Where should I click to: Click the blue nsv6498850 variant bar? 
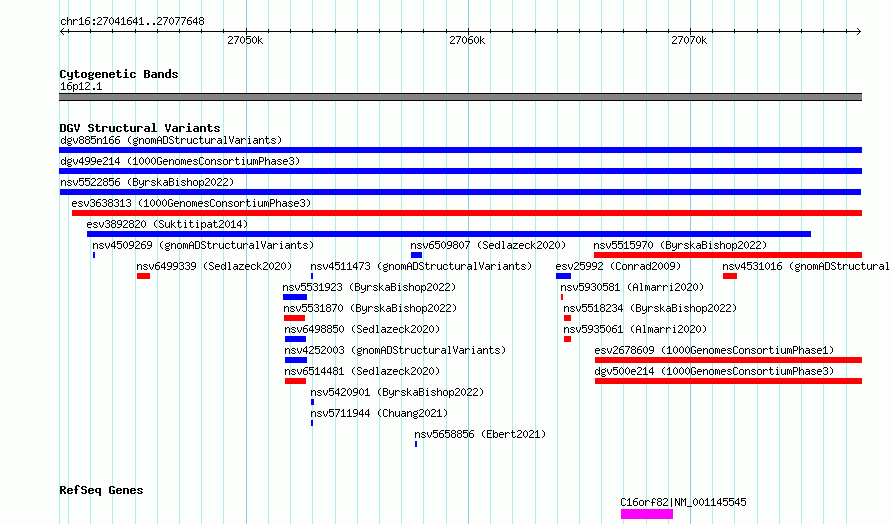click(295, 339)
